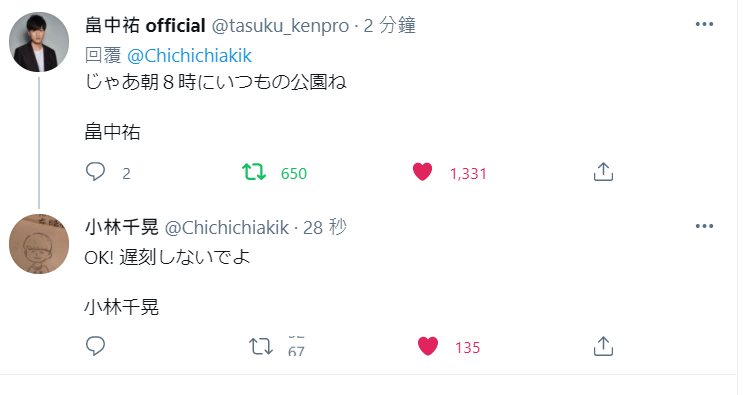Image resolution: width=744 pixels, height=395 pixels.
Task: Open 小林千晃 avatar illustration
Action: (x=39, y=244)
